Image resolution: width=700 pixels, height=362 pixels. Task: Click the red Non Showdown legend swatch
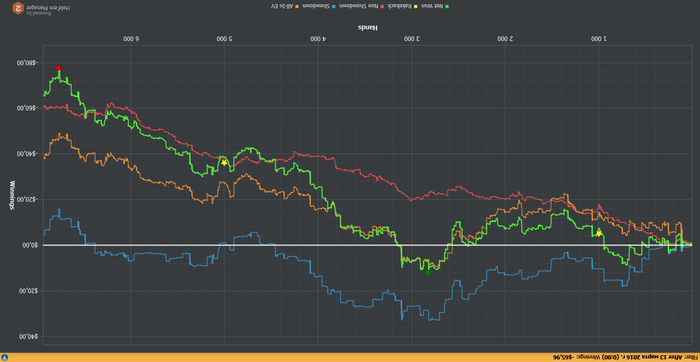click(x=382, y=6)
